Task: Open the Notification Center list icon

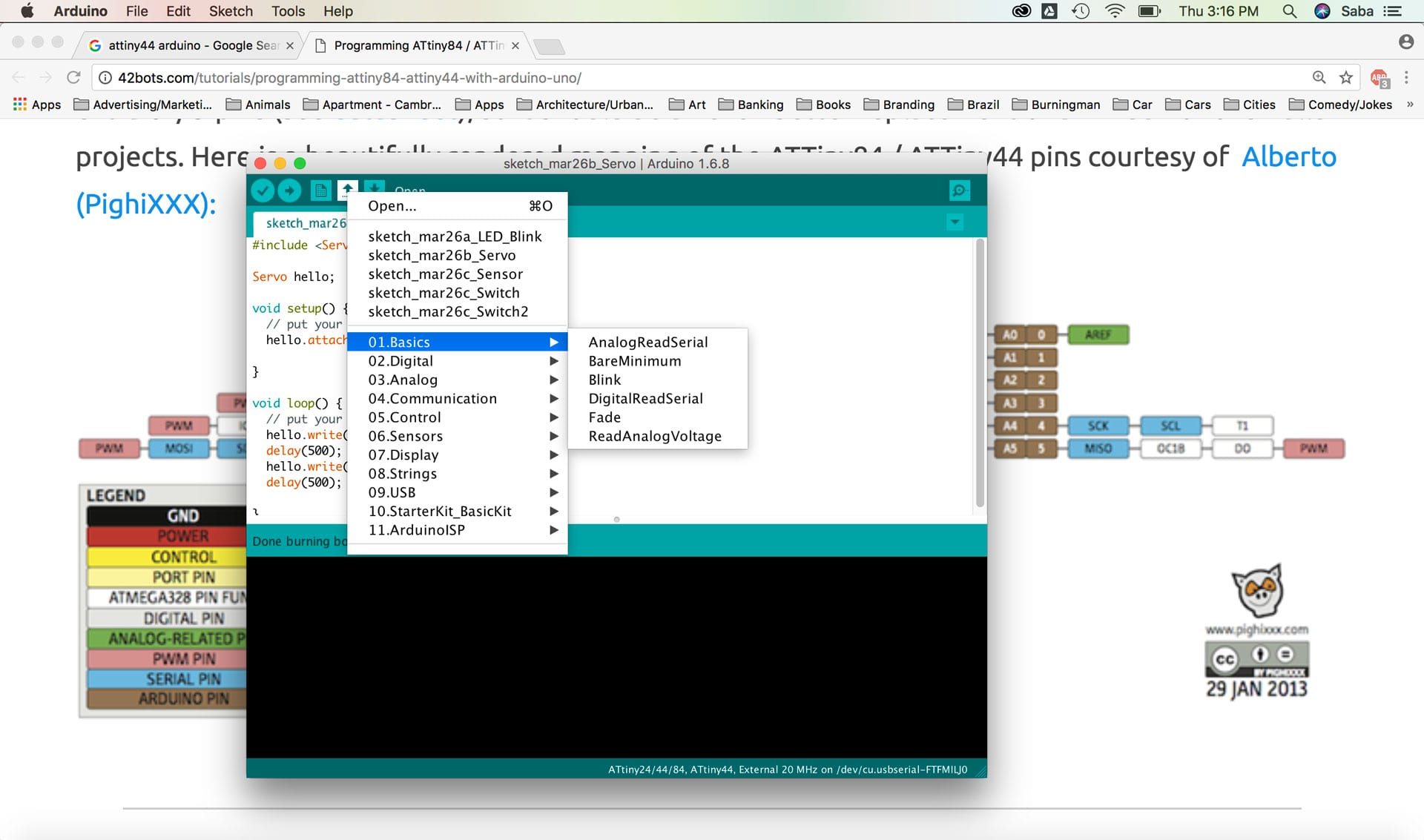Action: point(1392,11)
